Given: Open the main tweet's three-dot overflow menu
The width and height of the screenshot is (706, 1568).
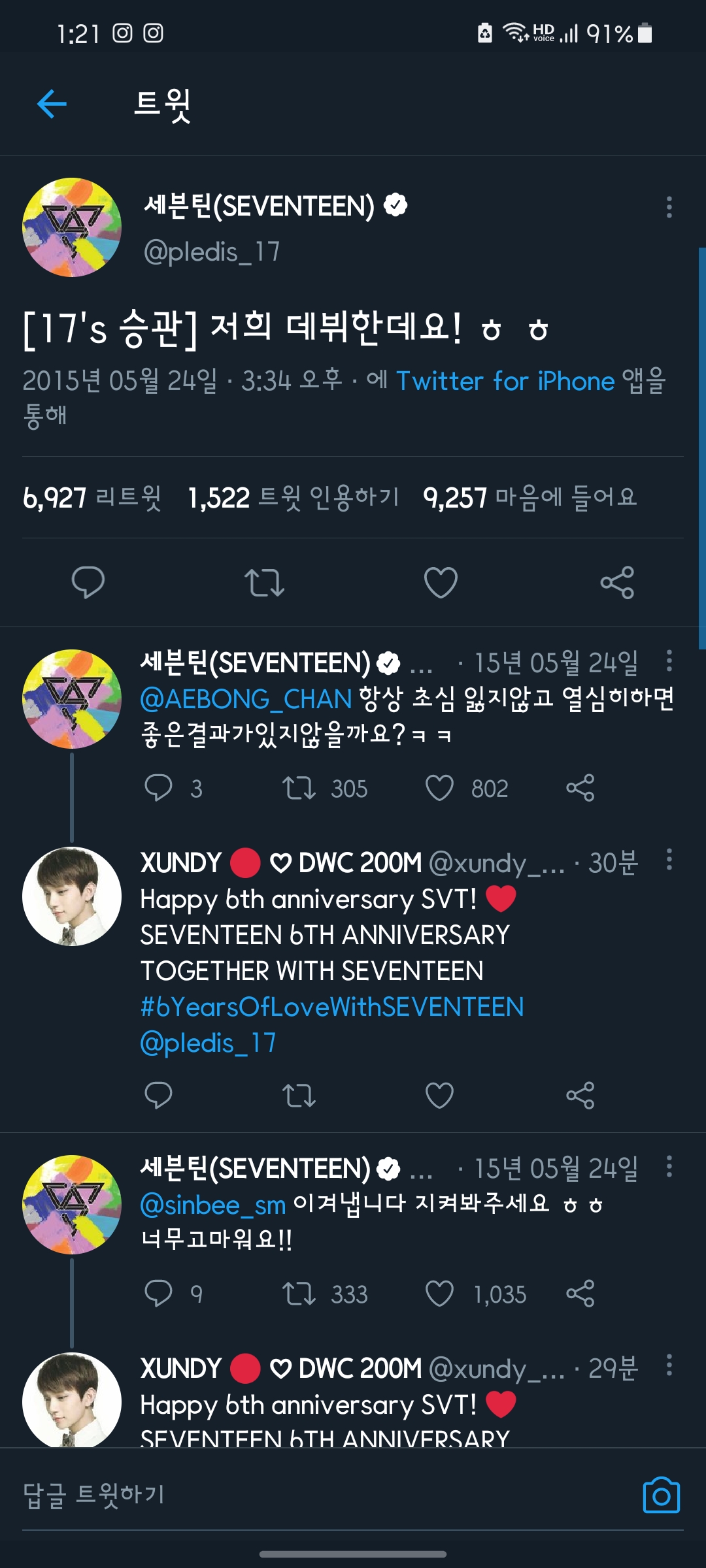Looking at the screenshot, I should (x=669, y=207).
